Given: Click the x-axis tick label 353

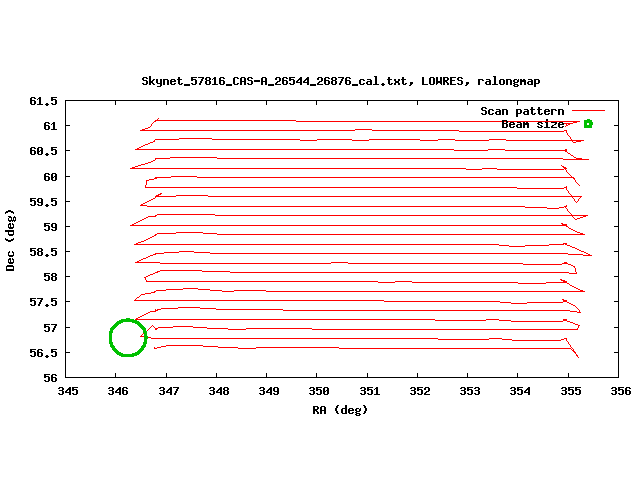Looking at the screenshot, I should 470,391.
